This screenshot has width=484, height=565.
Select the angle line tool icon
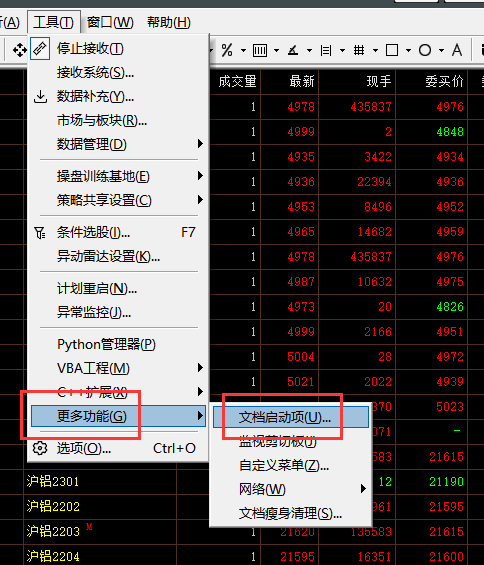point(293,50)
